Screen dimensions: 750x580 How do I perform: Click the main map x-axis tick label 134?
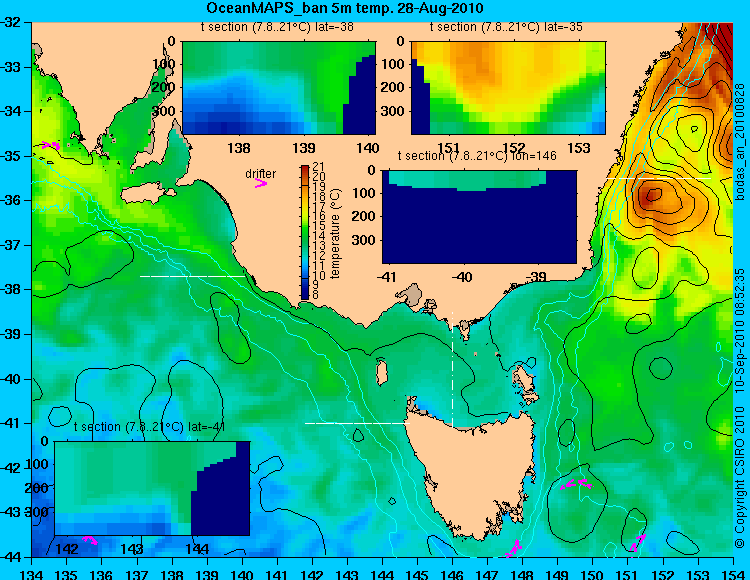(32, 574)
